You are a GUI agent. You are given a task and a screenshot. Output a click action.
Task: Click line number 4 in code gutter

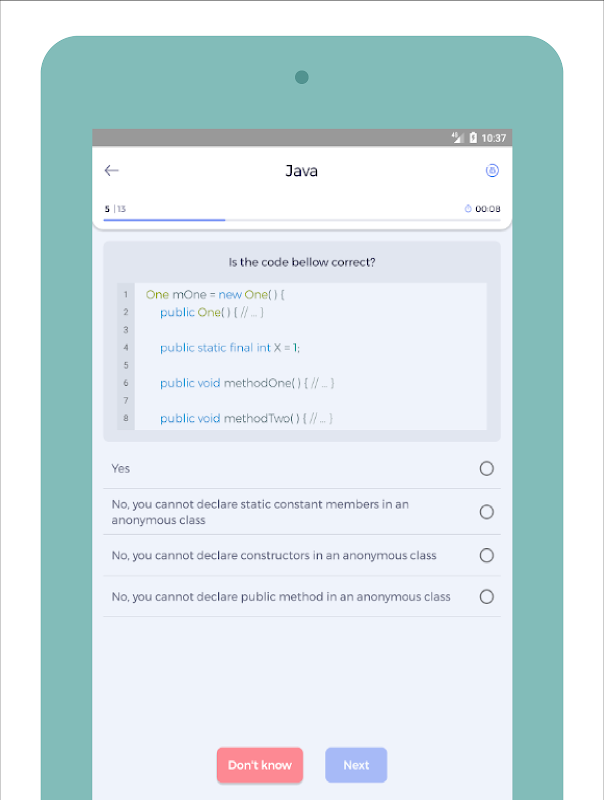pos(125,347)
